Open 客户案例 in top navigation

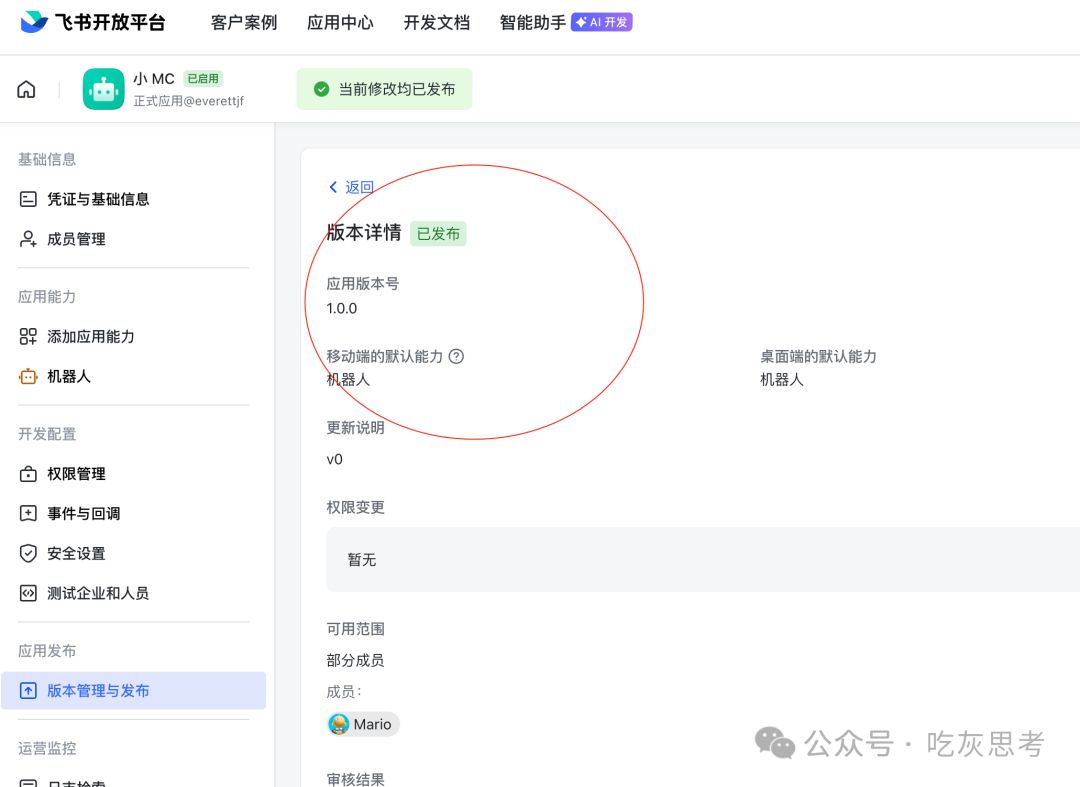(x=244, y=23)
